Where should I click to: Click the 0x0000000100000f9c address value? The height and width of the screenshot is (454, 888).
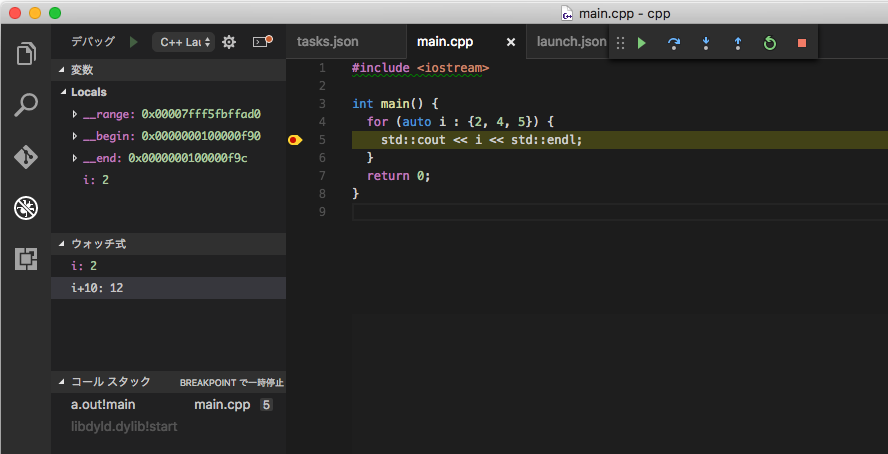(188, 158)
